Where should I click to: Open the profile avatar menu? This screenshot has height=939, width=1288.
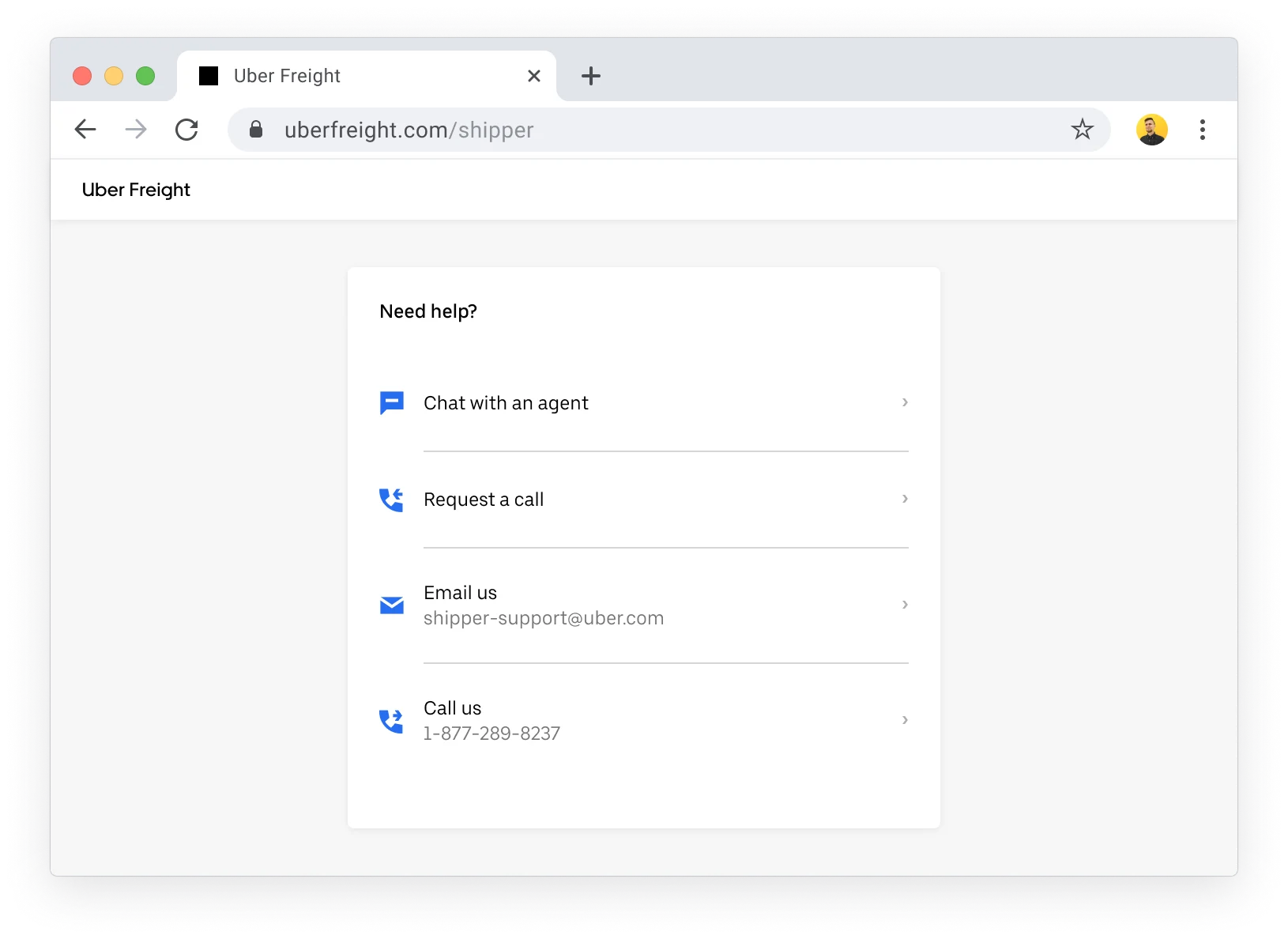click(1152, 130)
